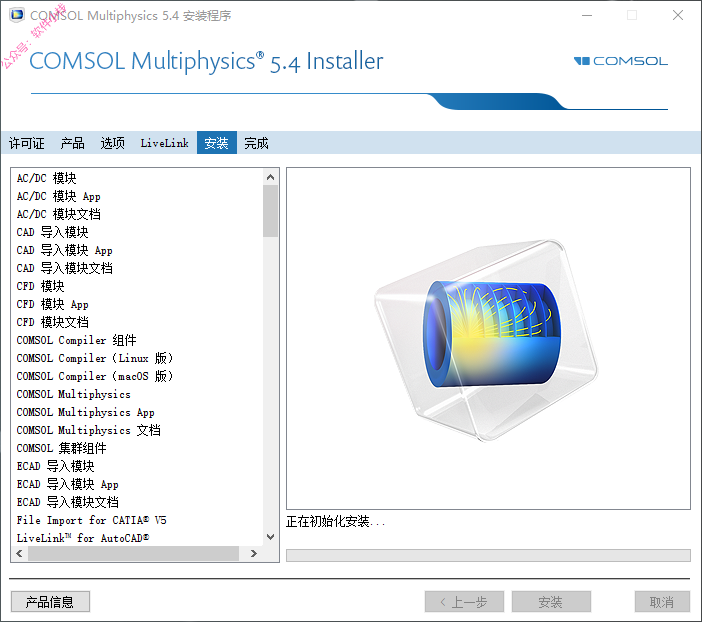Click the COMSOL model preview image
The width and height of the screenshot is (702, 622).
pyautogui.click(x=488, y=339)
